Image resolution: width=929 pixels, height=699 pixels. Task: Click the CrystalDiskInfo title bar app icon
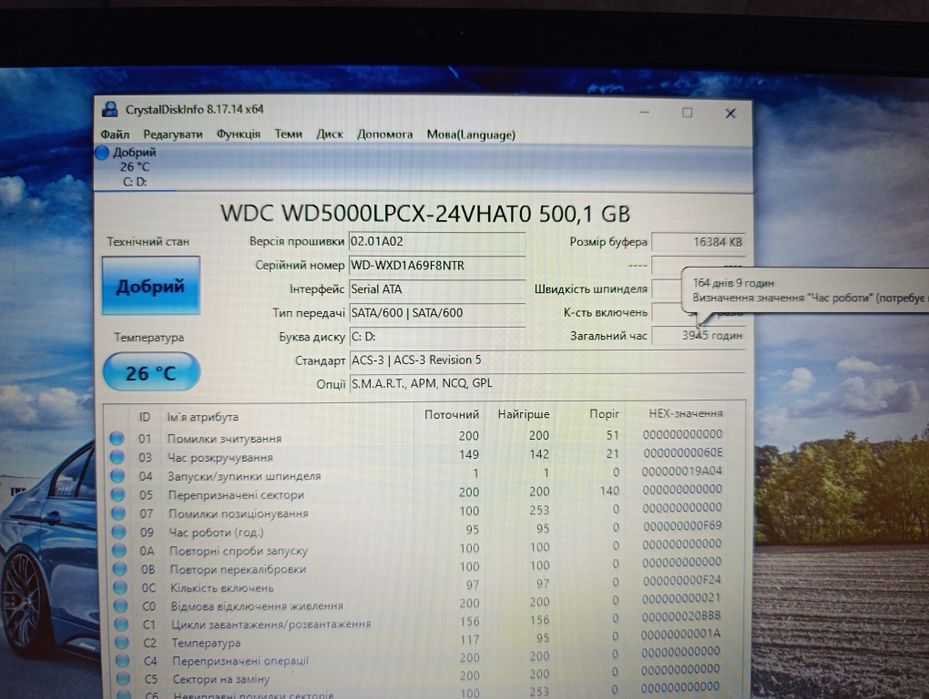tap(110, 109)
